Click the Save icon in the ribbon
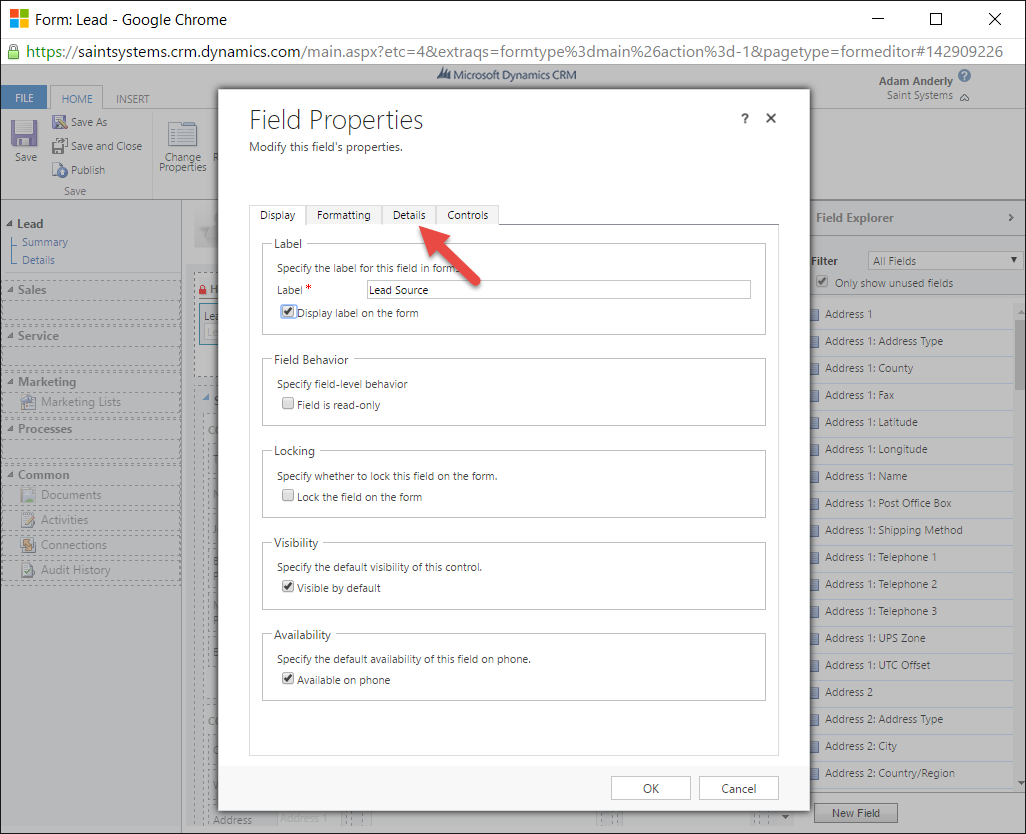Image resolution: width=1026 pixels, height=834 pixels. pos(25,135)
